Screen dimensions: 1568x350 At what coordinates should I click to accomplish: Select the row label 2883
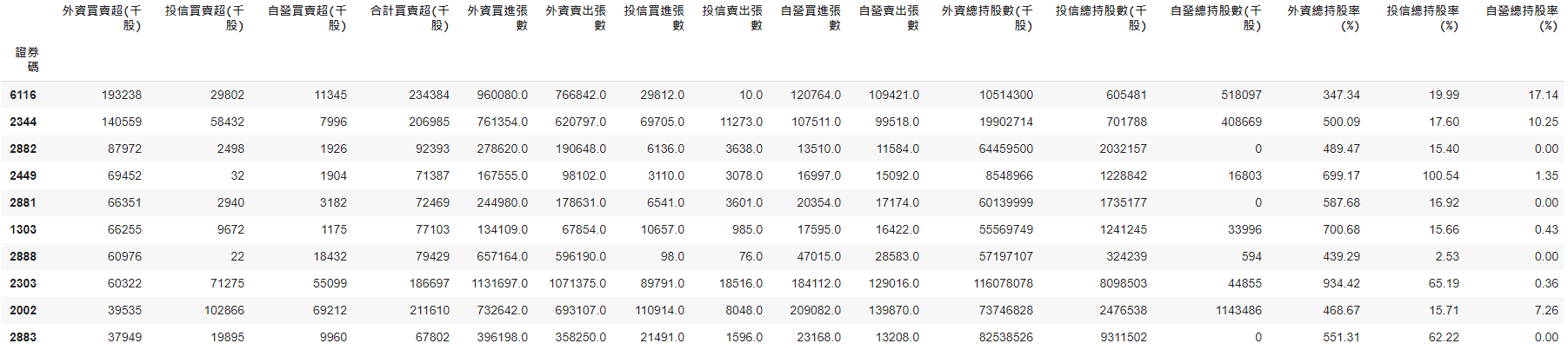pyautogui.click(x=23, y=337)
